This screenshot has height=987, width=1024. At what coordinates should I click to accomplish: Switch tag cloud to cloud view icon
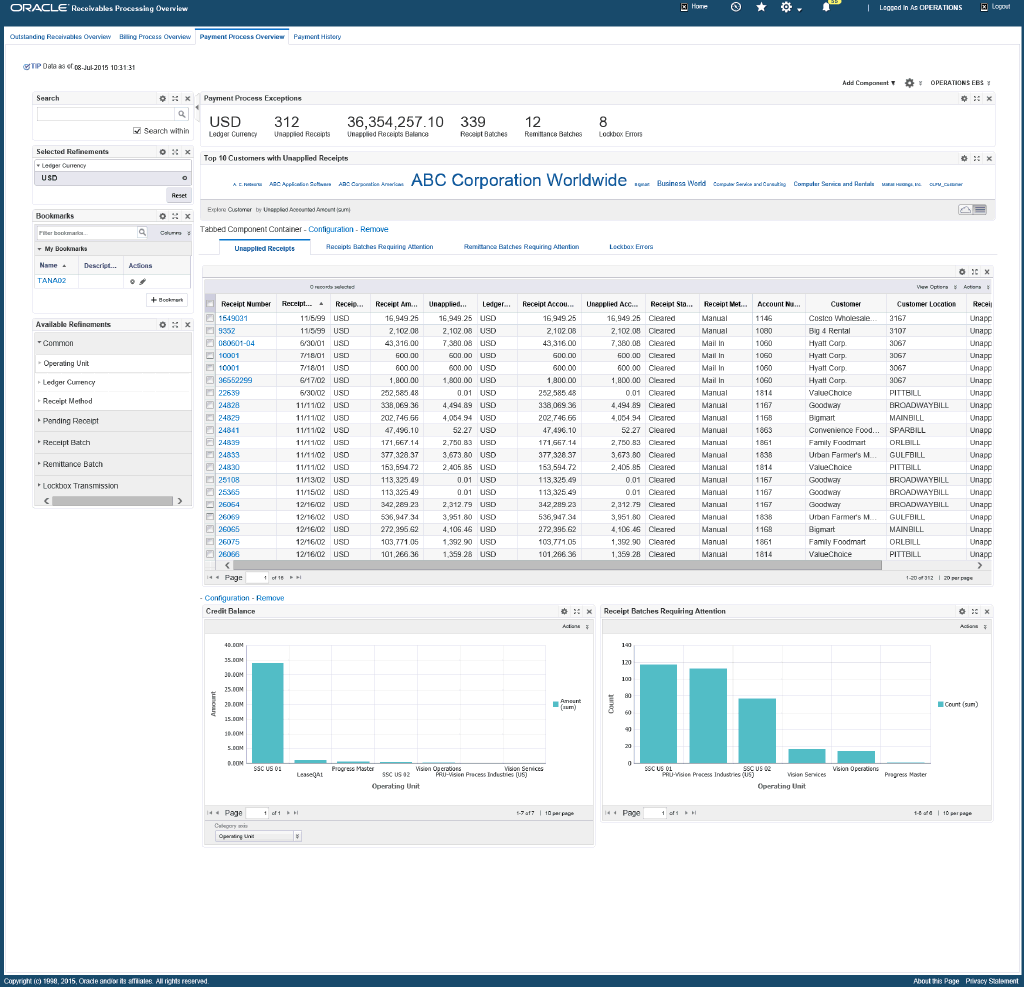pyautogui.click(x=965, y=210)
